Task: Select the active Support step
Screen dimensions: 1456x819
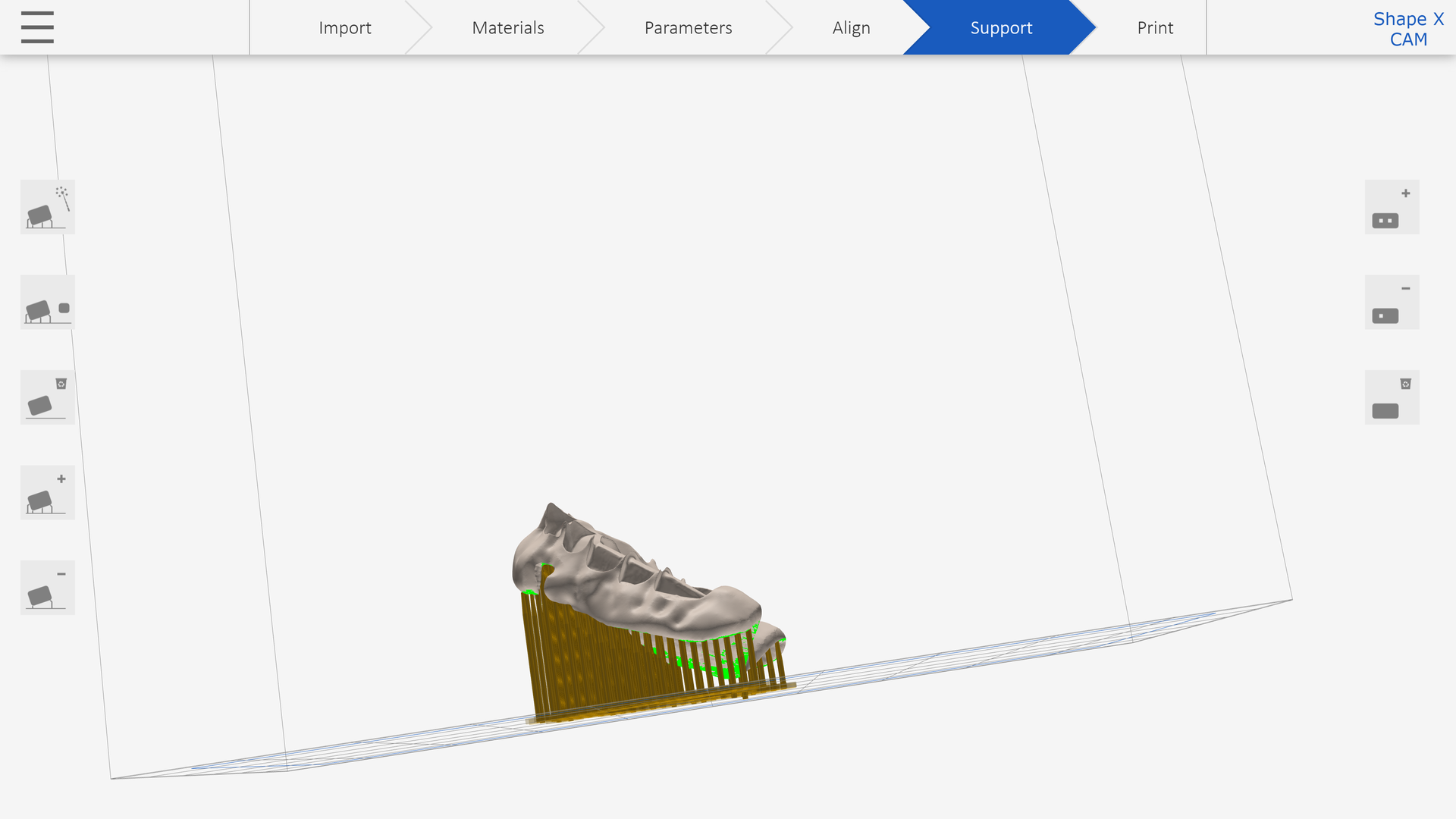Action: pyautogui.click(x=1001, y=28)
